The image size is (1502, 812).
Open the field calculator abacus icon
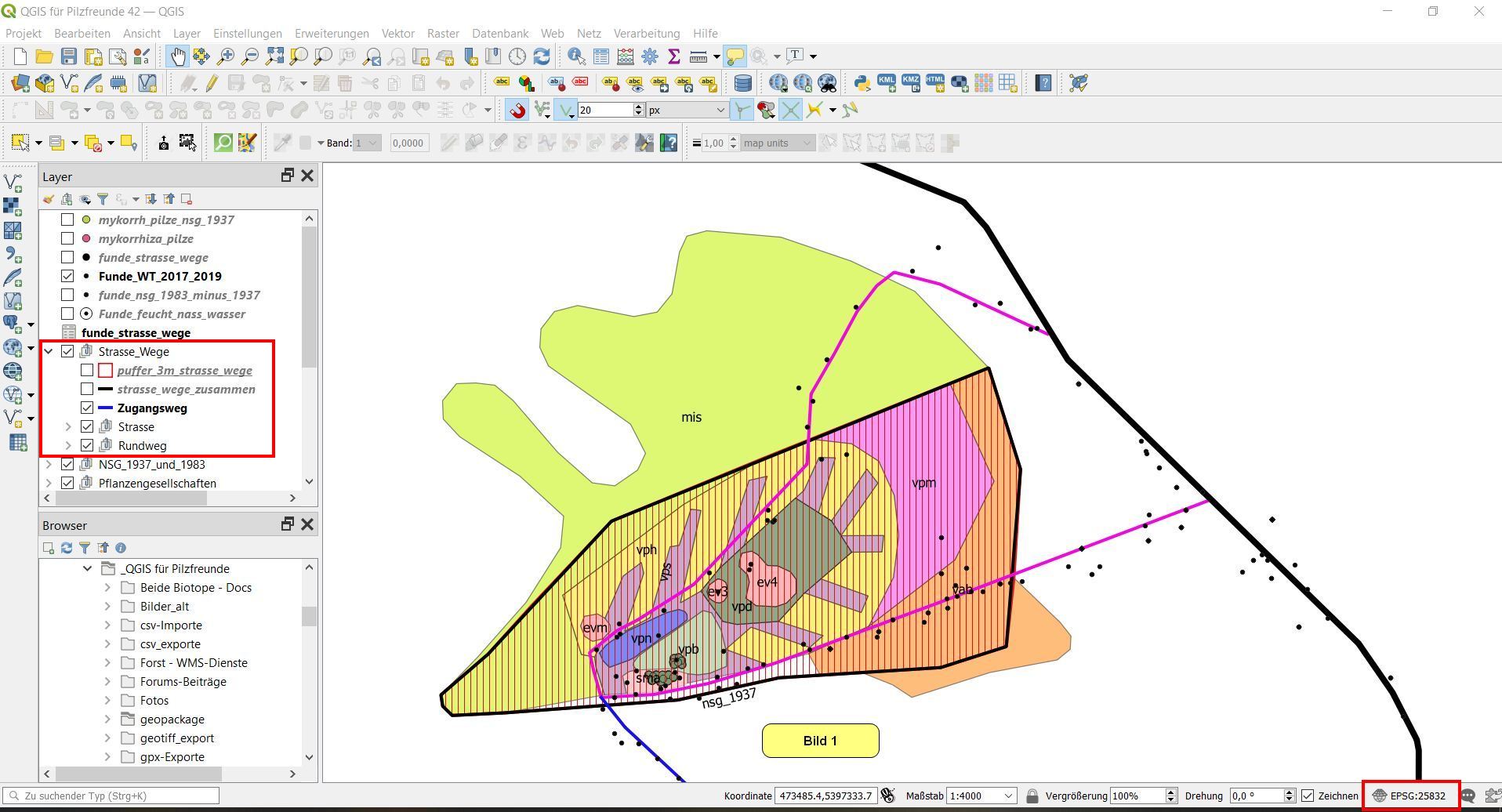point(626,56)
